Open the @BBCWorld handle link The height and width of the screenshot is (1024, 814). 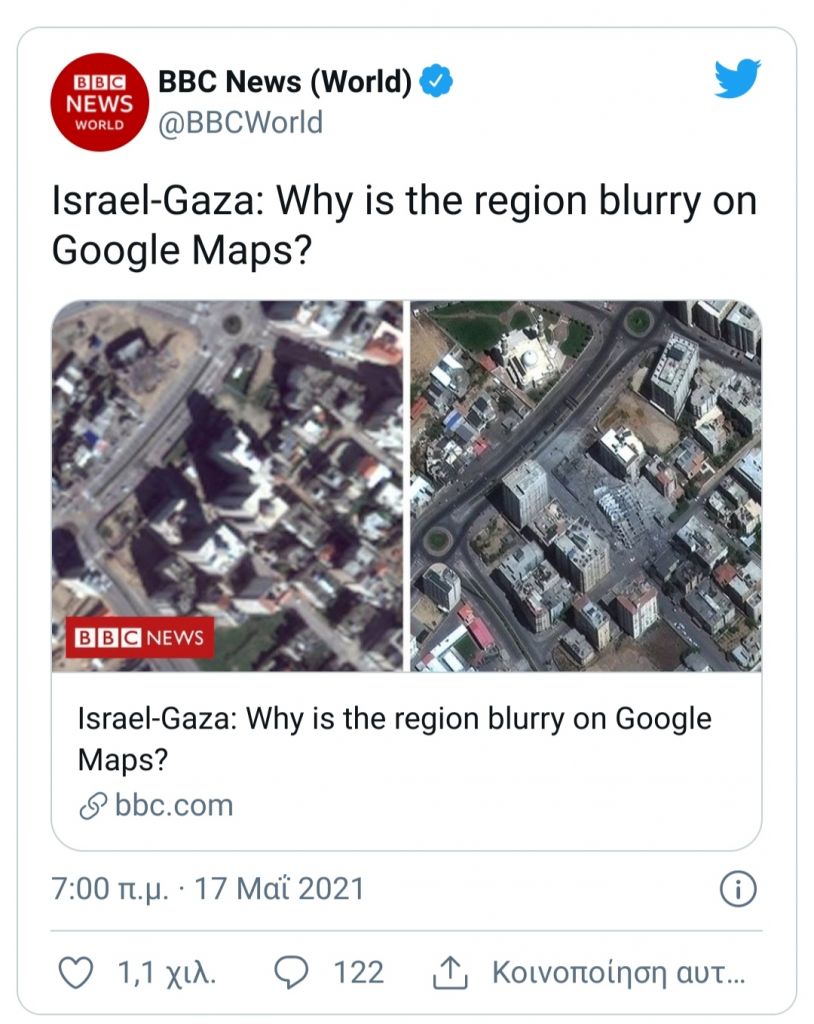(240, 122)
